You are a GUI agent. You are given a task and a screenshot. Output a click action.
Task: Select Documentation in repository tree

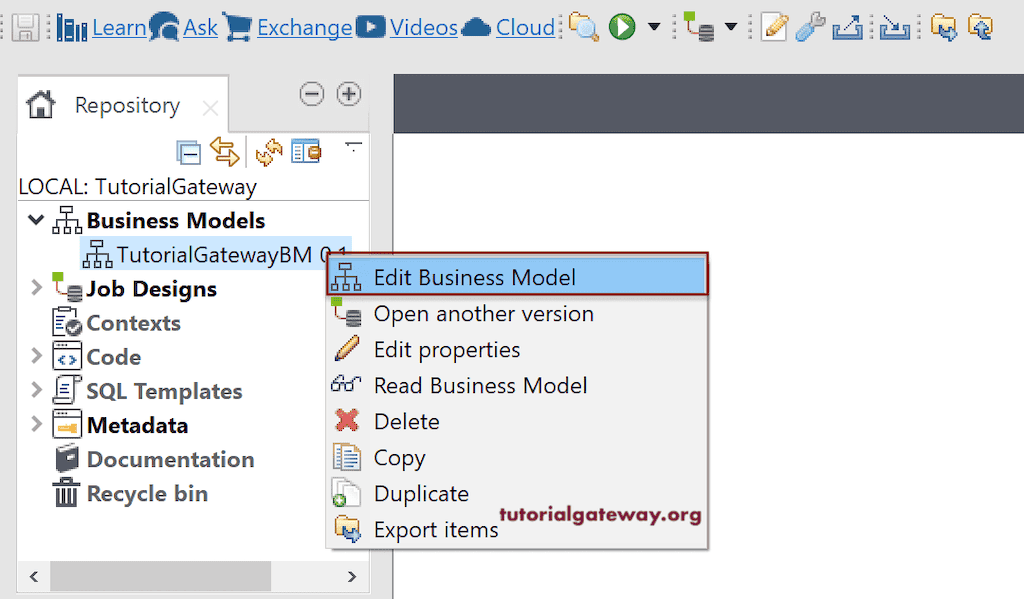(170, 460)
